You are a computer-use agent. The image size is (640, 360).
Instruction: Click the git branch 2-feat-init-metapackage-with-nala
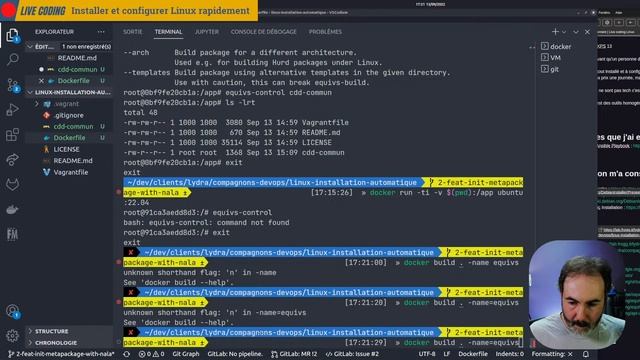(x=61, y=354)
